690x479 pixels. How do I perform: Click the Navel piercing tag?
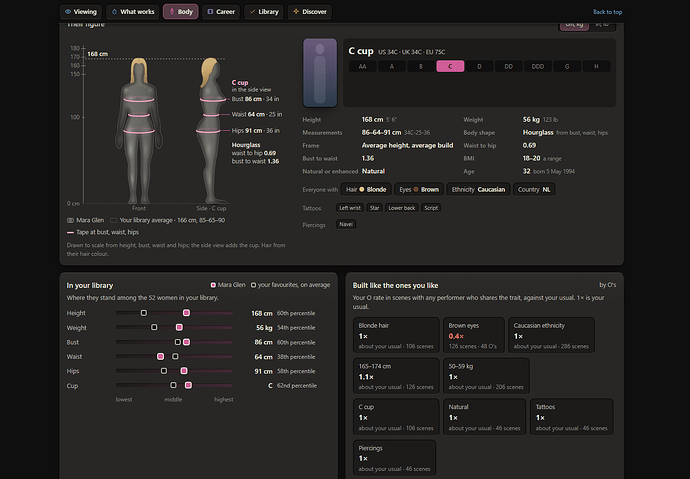[346, 224]
